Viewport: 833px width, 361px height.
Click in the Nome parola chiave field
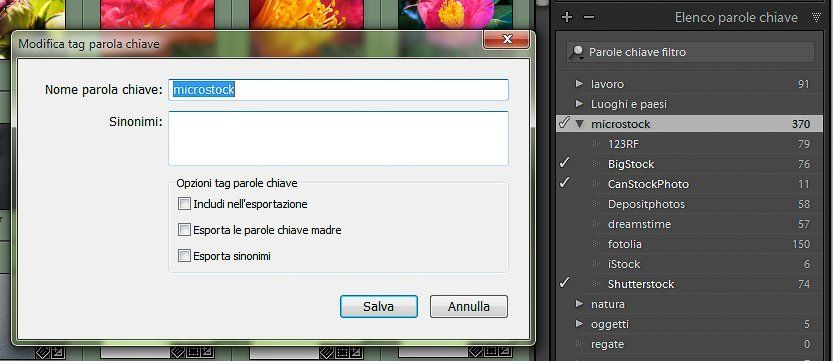click(x=338, y=90)
